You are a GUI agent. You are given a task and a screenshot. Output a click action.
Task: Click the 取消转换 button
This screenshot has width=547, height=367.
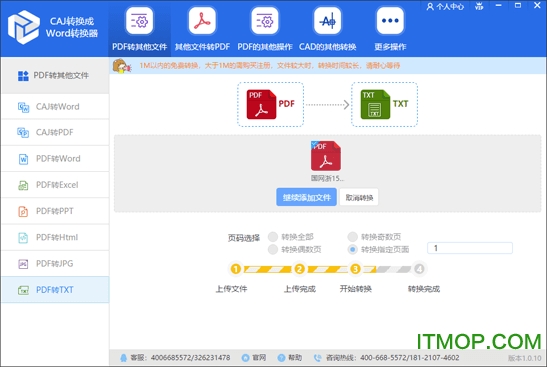359,197
